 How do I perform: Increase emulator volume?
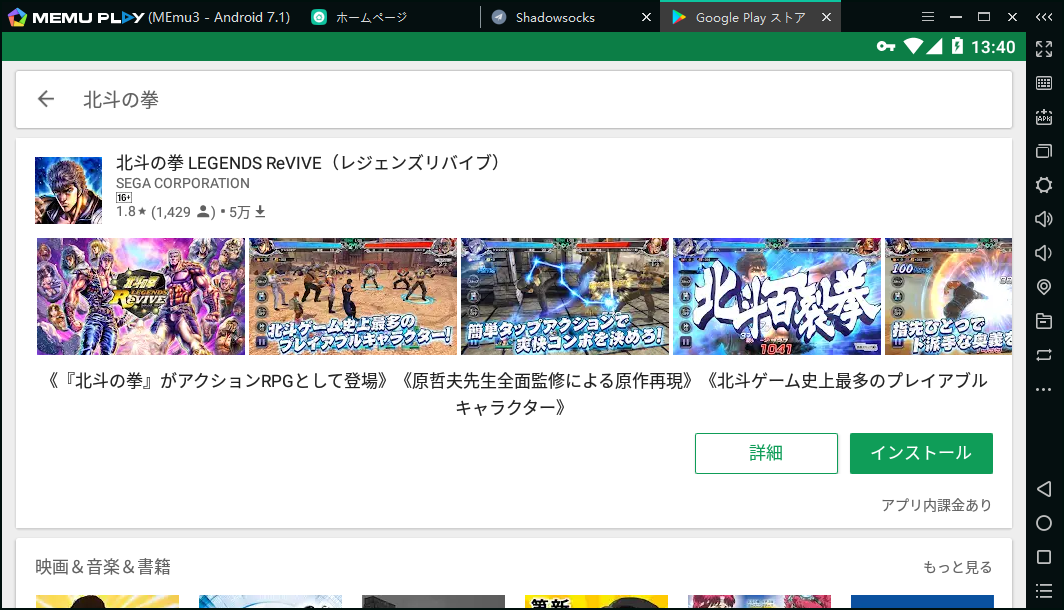point(1044,219)
